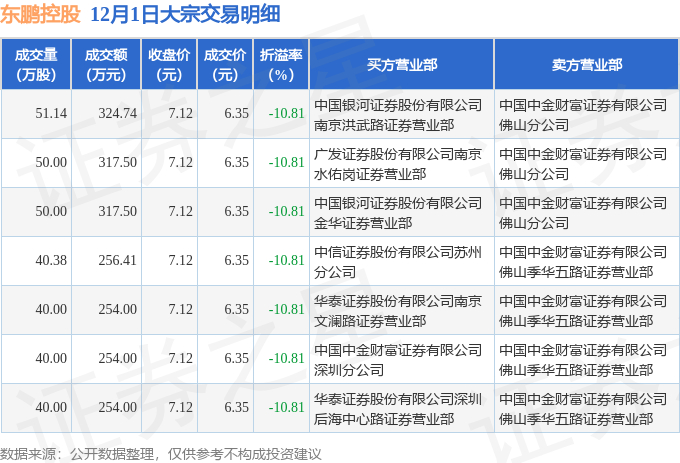Click '254.00' in the 深圳分公司 buyer row
Image resolution: width=680 pixels, height=463 pixels.
118,359
